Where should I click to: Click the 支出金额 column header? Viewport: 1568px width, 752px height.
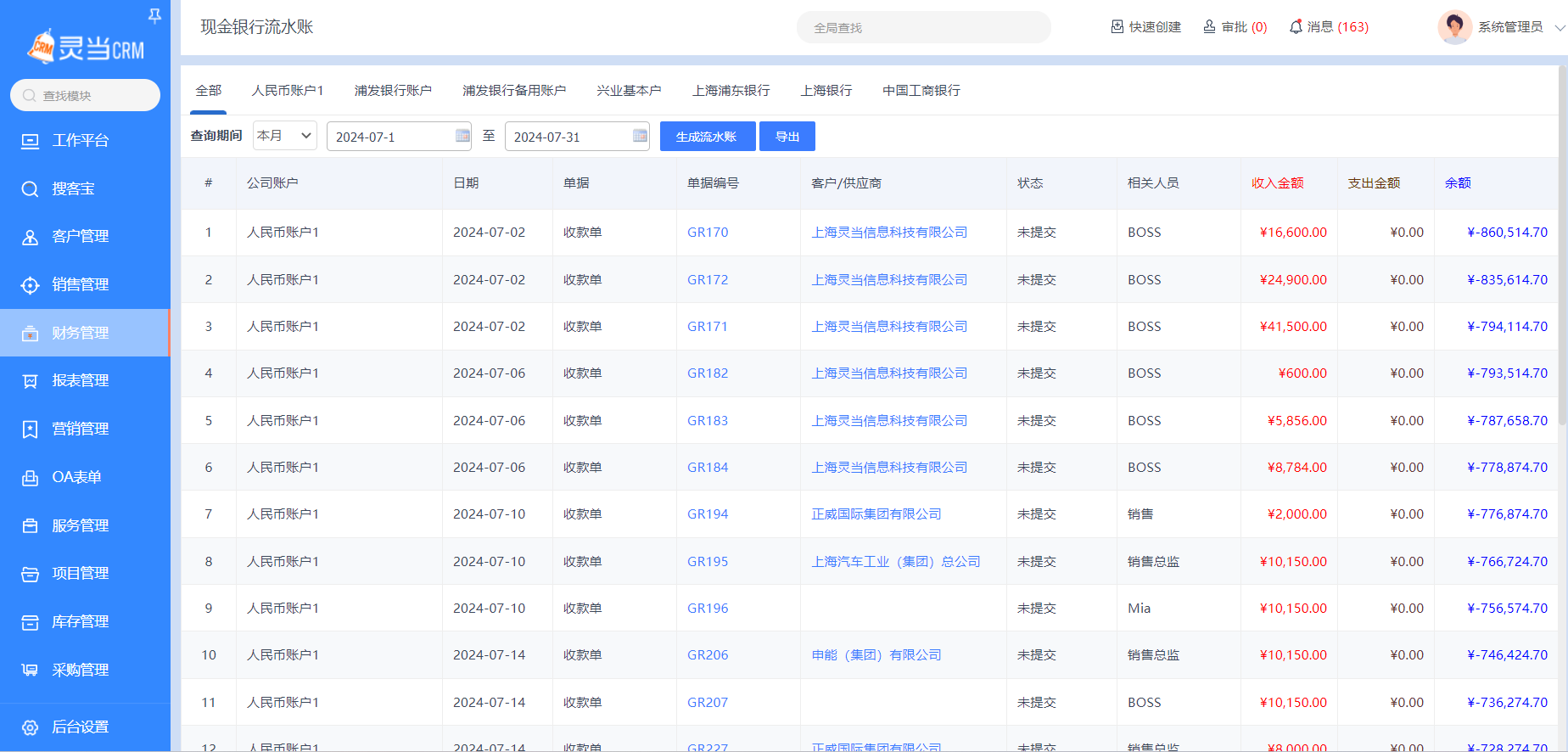point(1375,183)
